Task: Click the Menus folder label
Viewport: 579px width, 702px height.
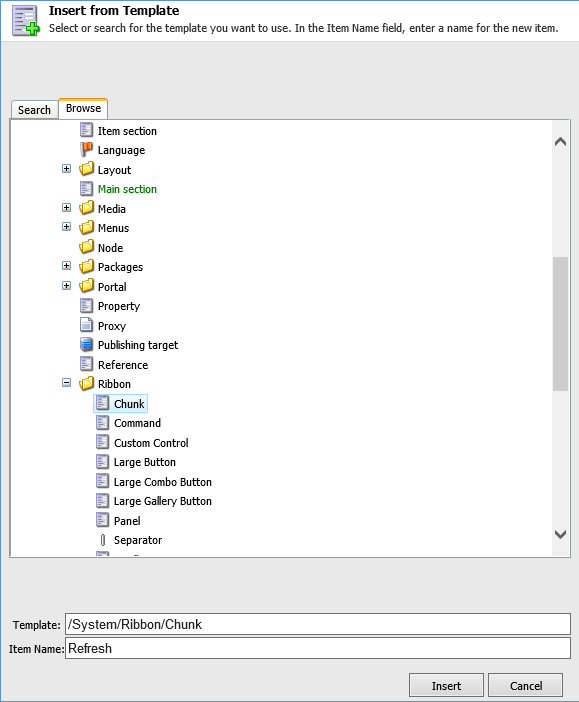Action: pyautogui.click(x=113, y=228)
